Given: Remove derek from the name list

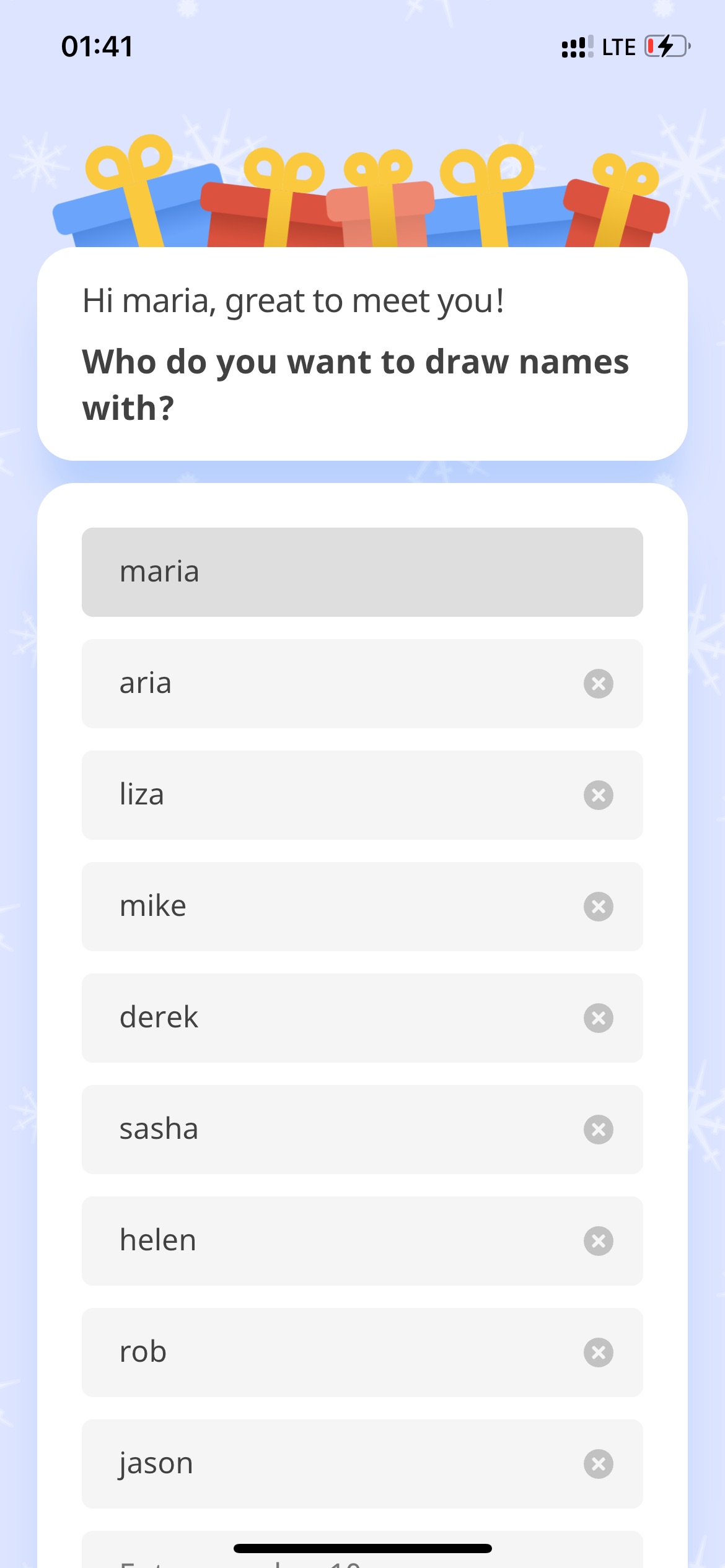Looking at the screenshot, I should click(x=599, y=1017).
